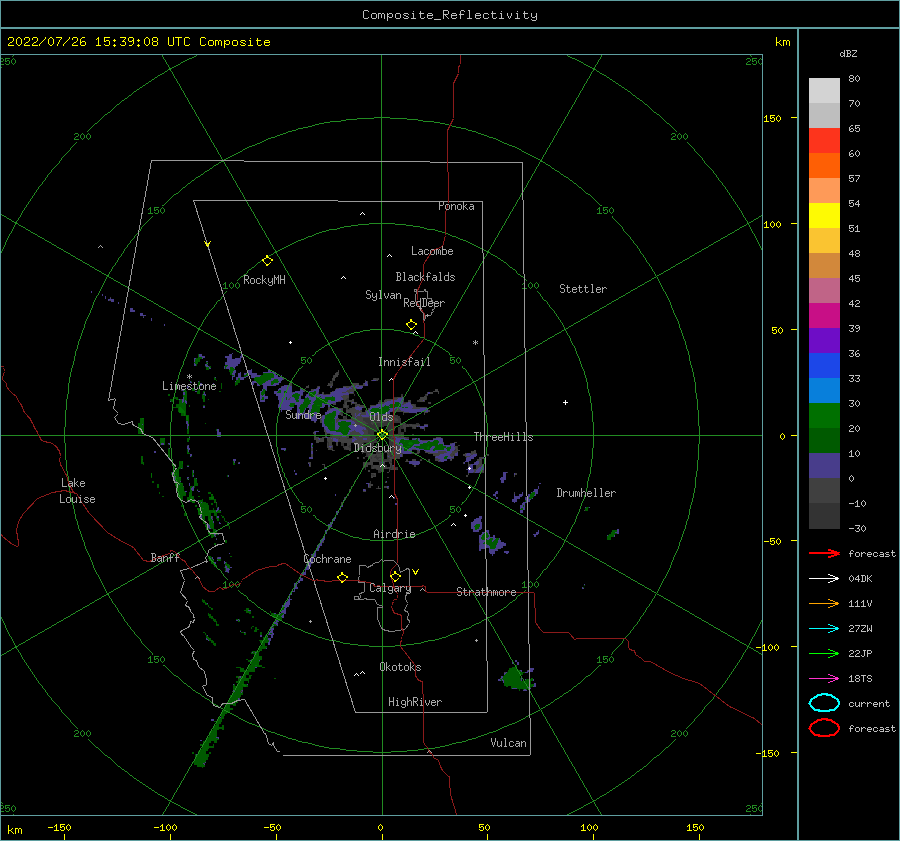
Task: Click the Innisfail city label
Action: [404, 362]
